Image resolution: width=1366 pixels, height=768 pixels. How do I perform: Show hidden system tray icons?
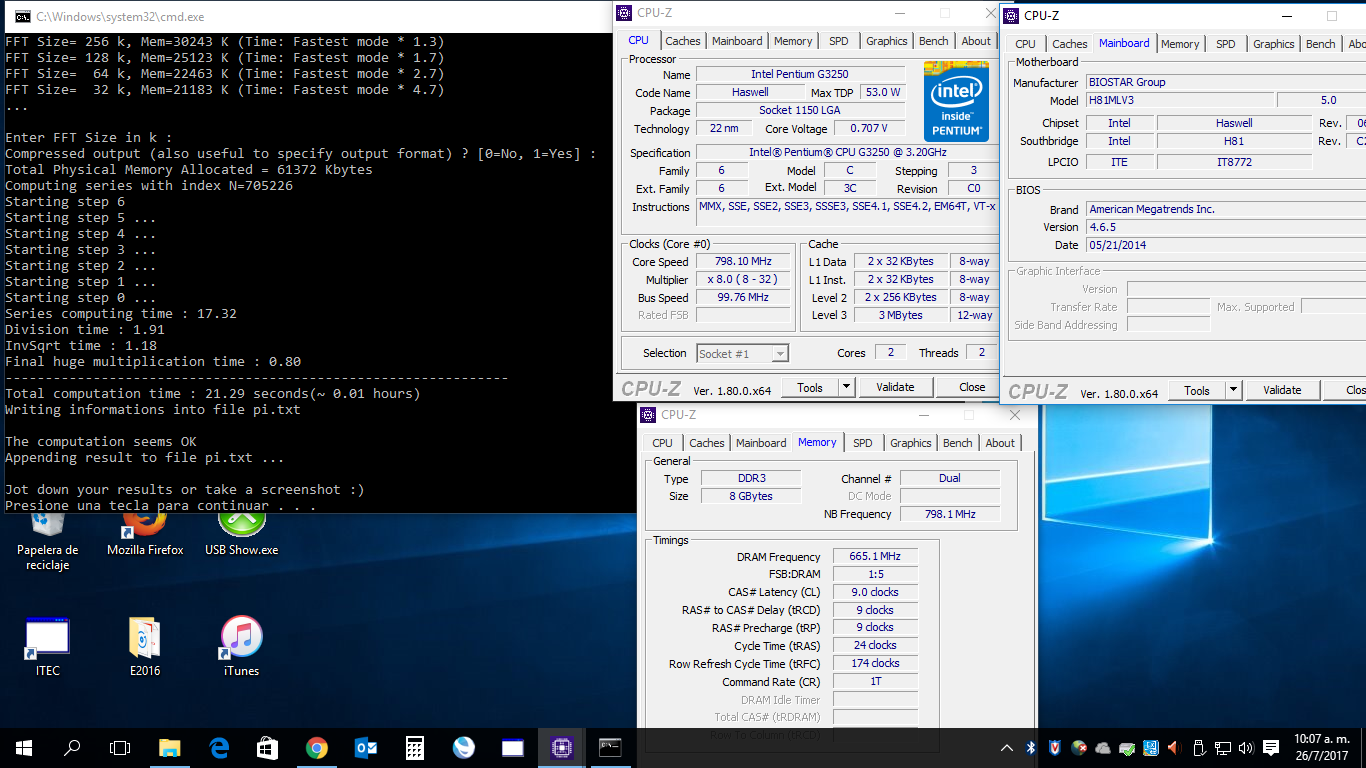tap(1007, 748)
